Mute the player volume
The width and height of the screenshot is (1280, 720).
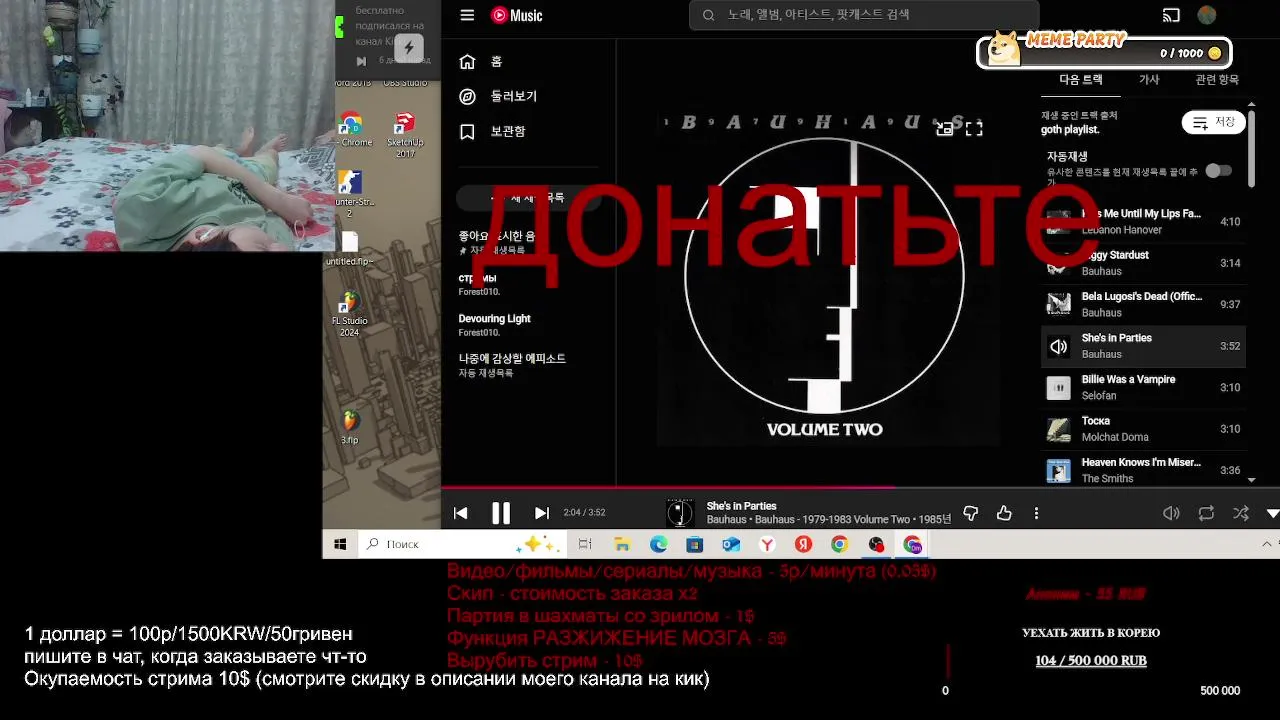click(x=1171, y=513)
